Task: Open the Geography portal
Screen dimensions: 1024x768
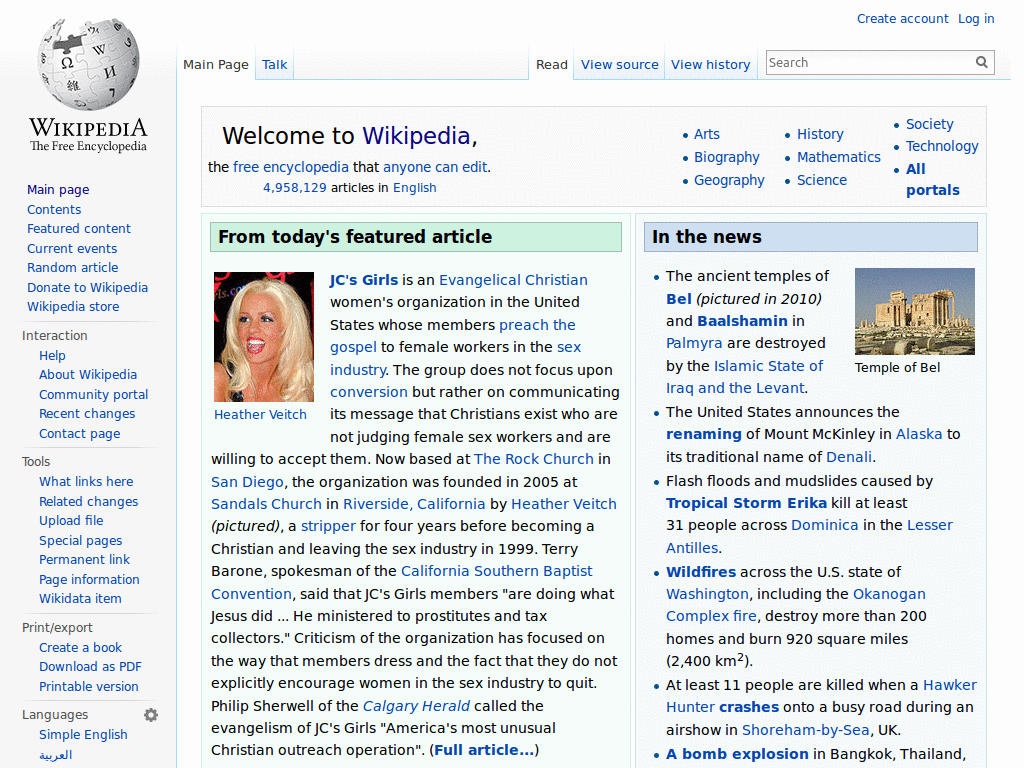Action: pyautogui.click(x=729, y=180)
